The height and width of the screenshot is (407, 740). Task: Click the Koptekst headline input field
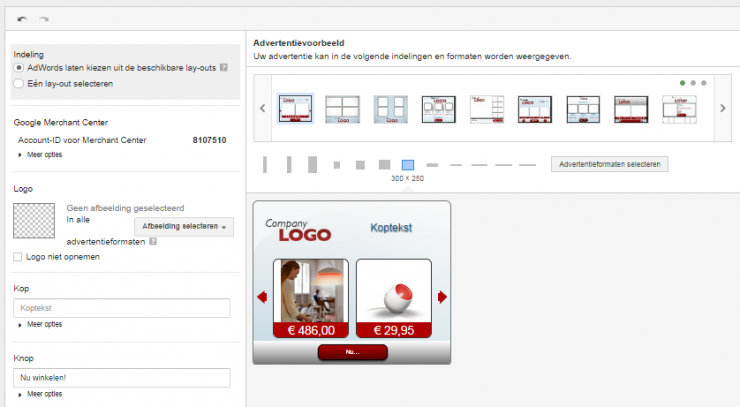click(x=122, y=309)
